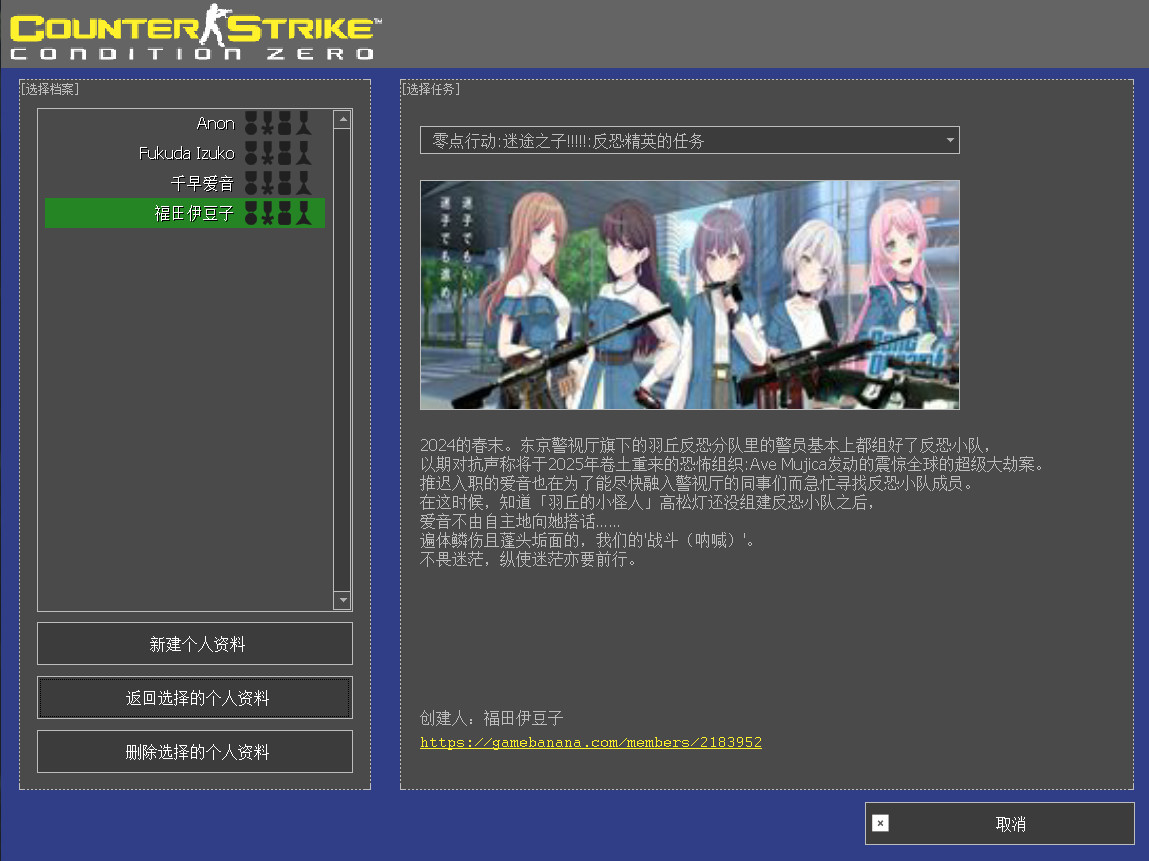The width and height of the screenshot is (1149, 861).
Task: Click the X icon on the 取消 button
Action: pos(880,824)
